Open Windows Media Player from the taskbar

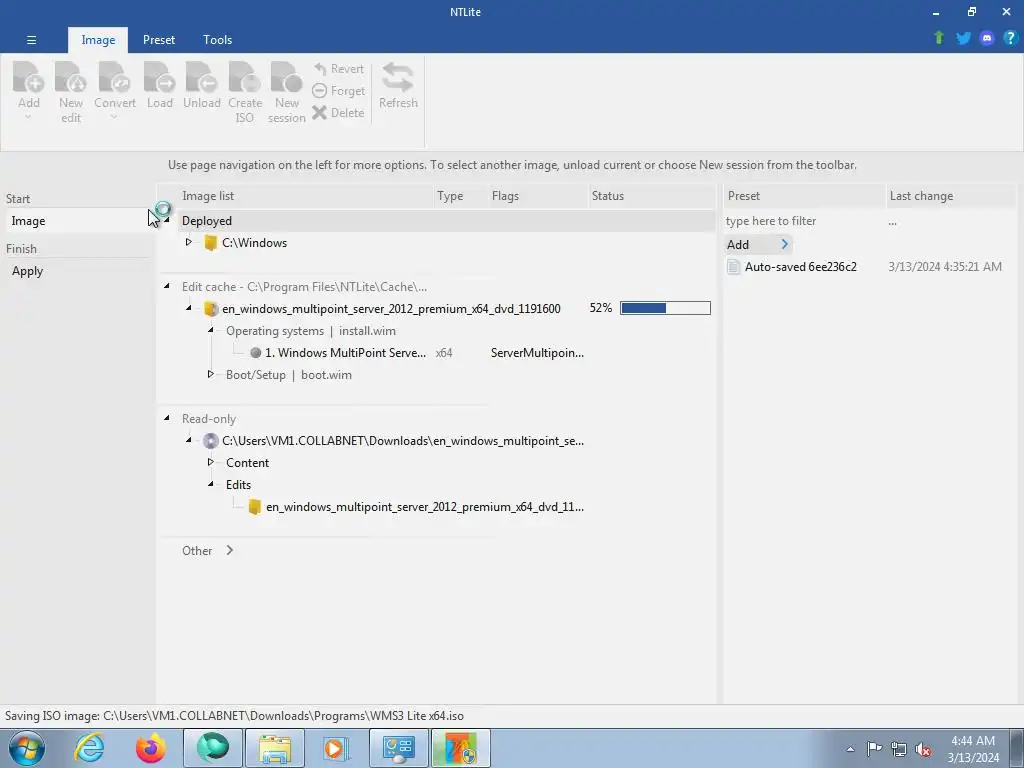pos(336,748)
